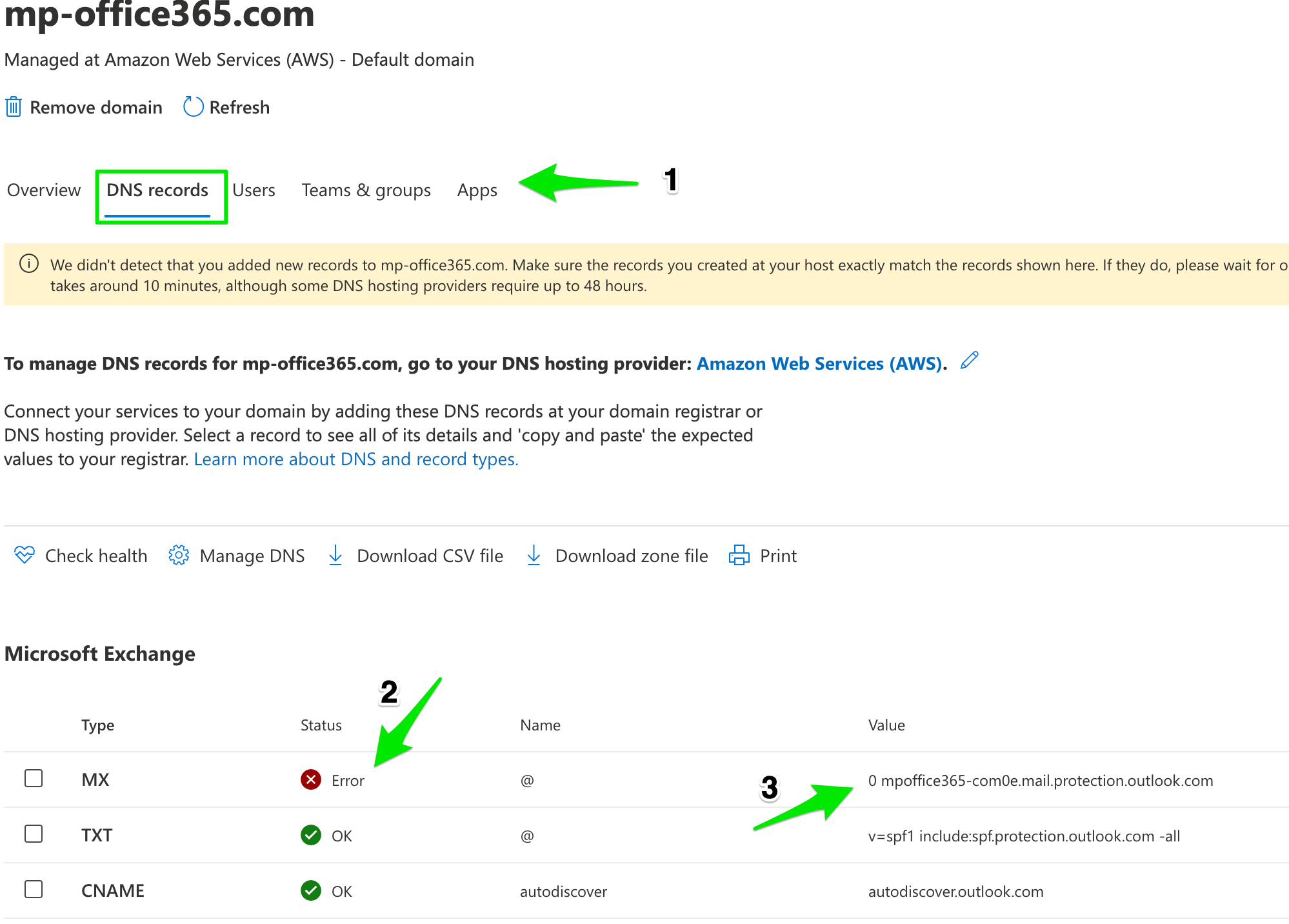The width and height of the screenshot is (1289, 924).
Task: Open the Apps tab
Action: pos(477,190)
